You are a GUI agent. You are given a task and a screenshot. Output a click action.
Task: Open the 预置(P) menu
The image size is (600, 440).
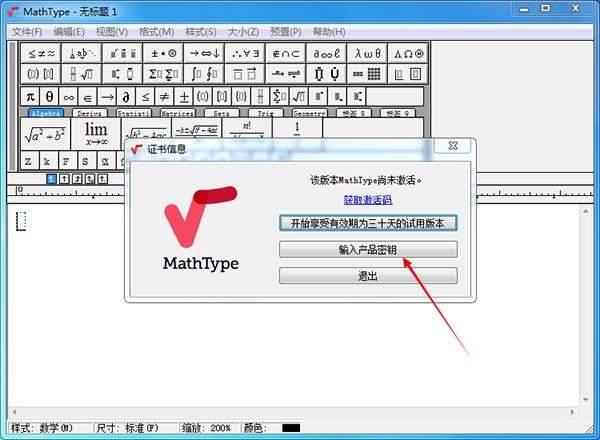pos(286,32)
